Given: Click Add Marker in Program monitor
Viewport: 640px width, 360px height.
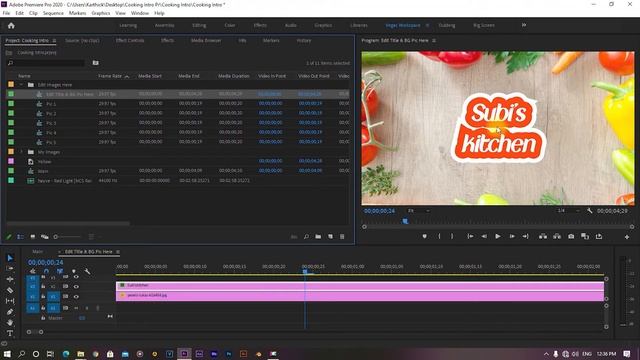Looking at the screenshot, I should click(x=424, y=236).
